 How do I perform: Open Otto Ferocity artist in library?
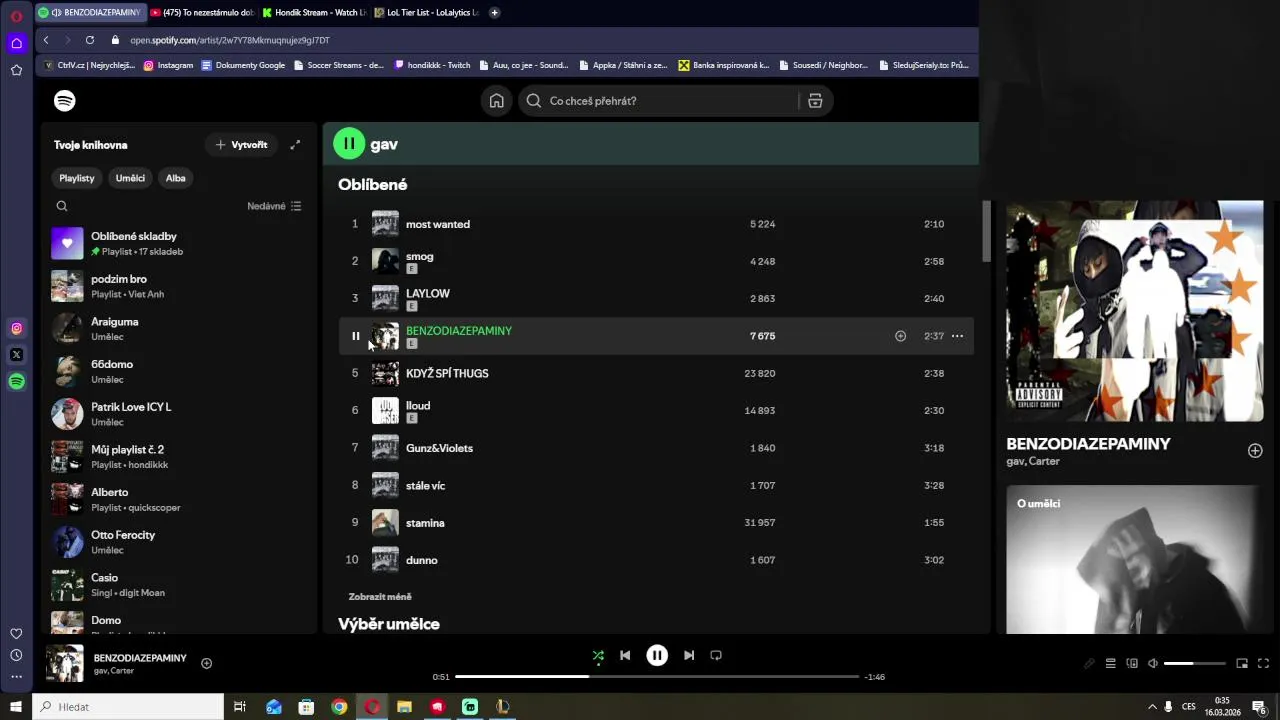point(180,542)
